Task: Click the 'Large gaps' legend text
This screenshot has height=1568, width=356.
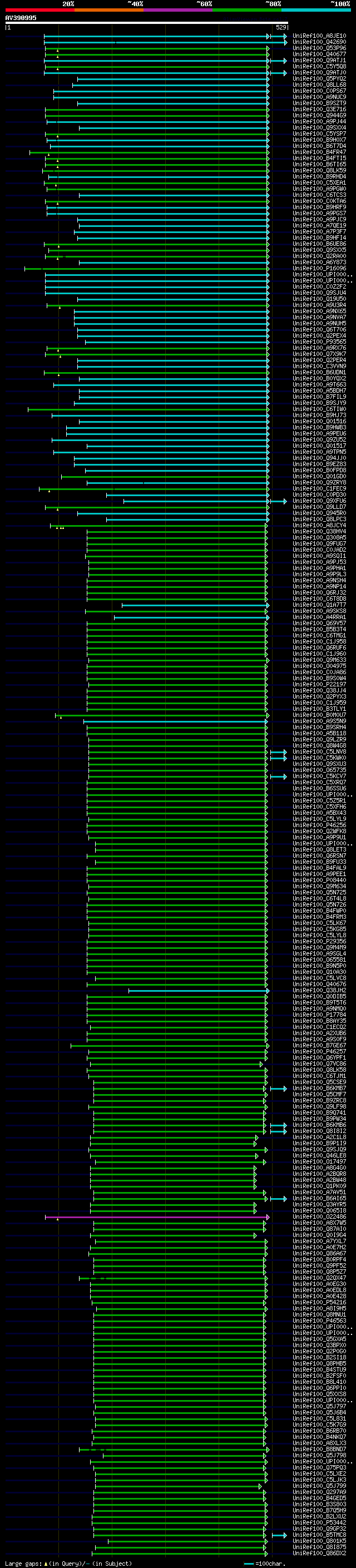Action: coord(24,1563)
